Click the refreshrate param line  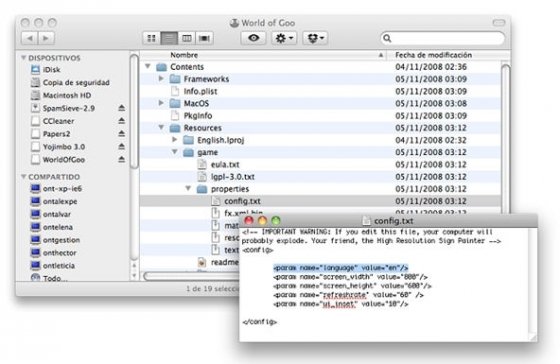pyautogui.click(x=348, y=295)
